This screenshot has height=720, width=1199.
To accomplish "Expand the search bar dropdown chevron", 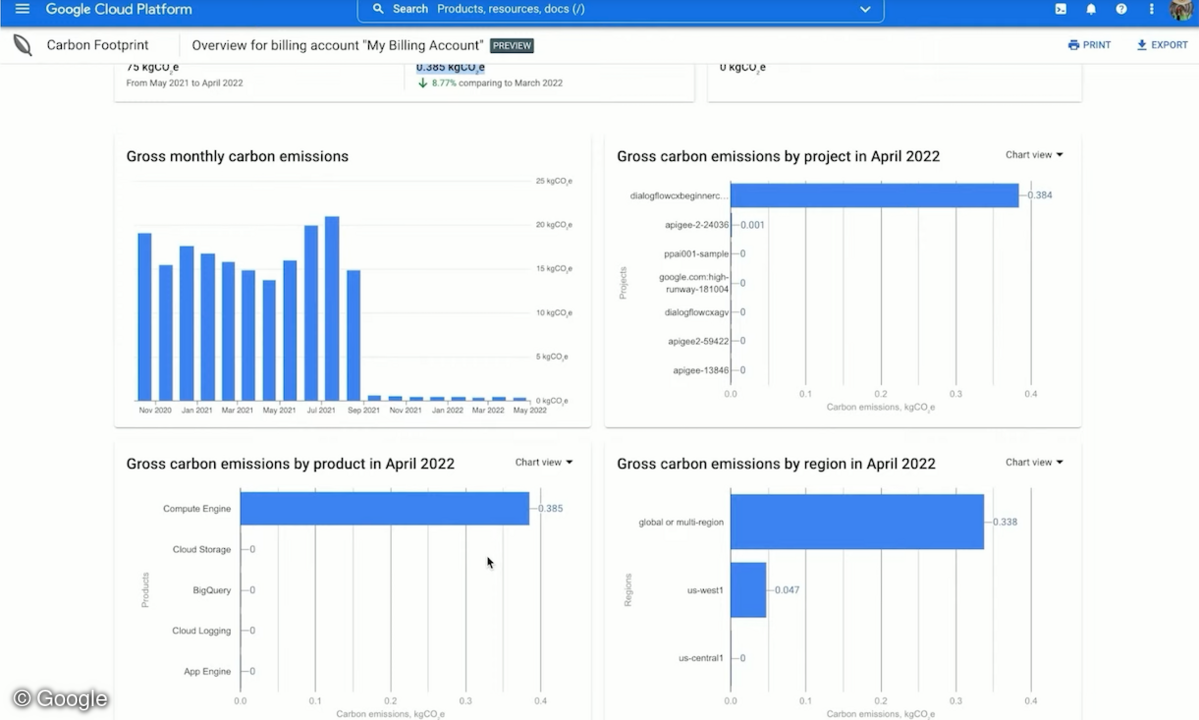I will (x=865, y=9).
